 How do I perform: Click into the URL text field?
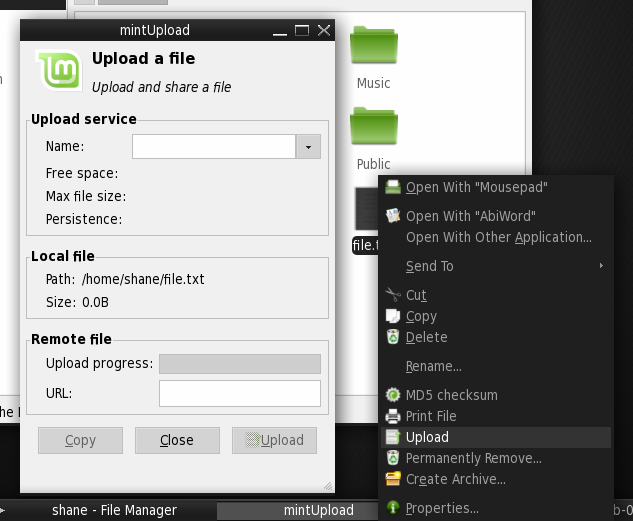point(239,393)
